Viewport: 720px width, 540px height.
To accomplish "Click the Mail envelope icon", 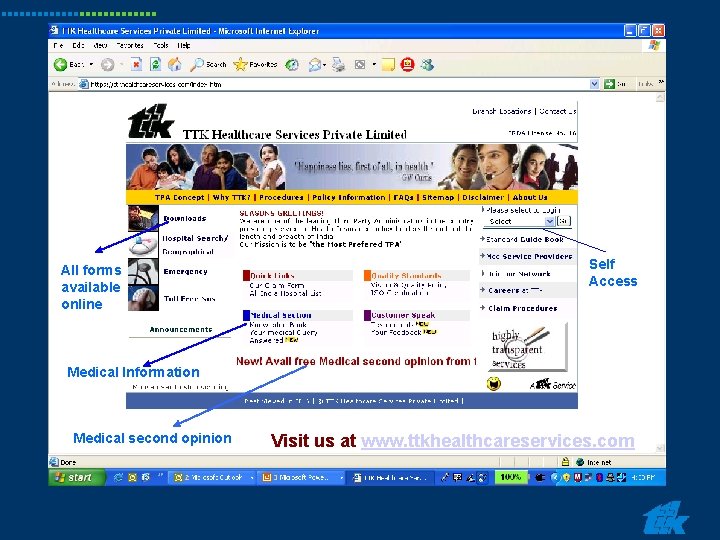I will pyautogui.click(x=315, y=65).
